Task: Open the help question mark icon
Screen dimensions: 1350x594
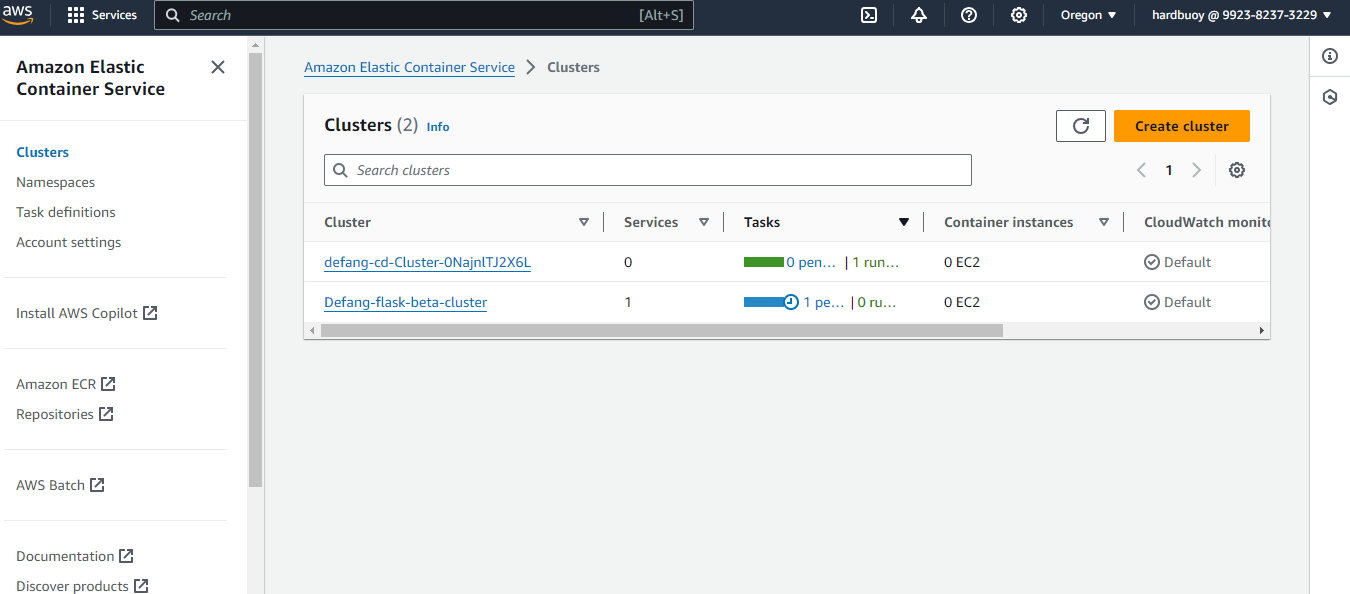Action: point(969,15)
